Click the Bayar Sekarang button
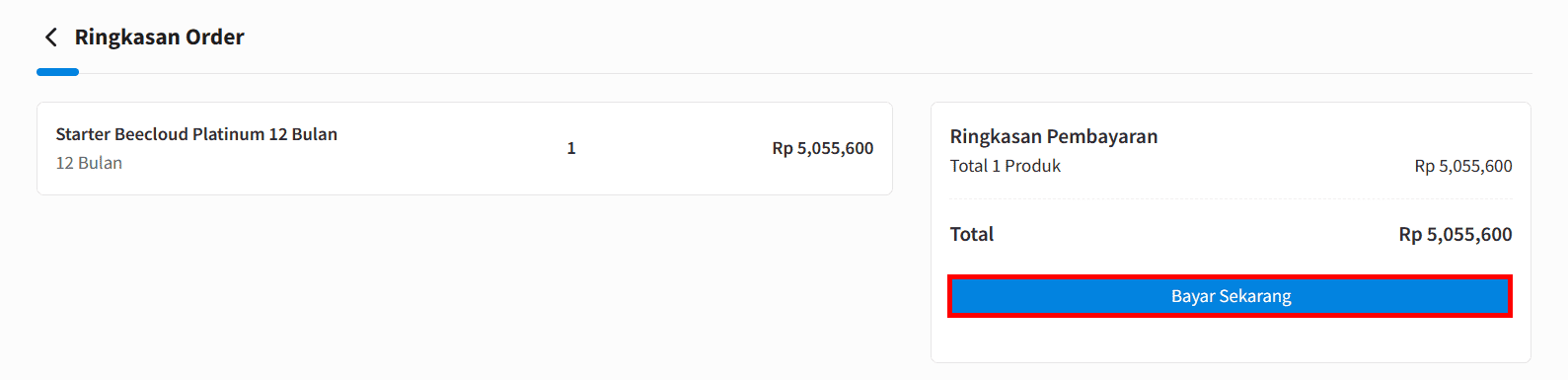 pos(1230,296)
